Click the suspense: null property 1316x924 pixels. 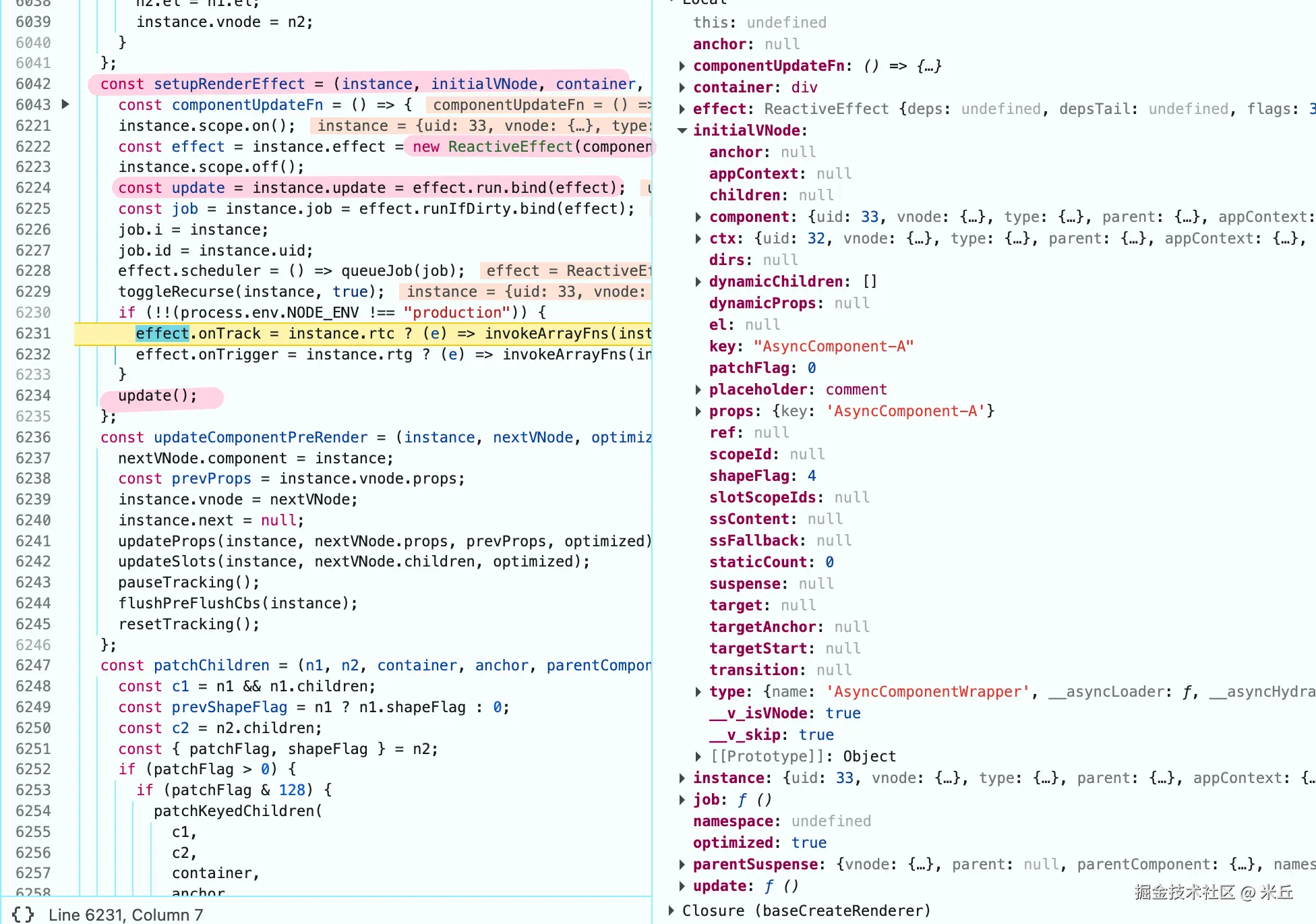point(771,584)
